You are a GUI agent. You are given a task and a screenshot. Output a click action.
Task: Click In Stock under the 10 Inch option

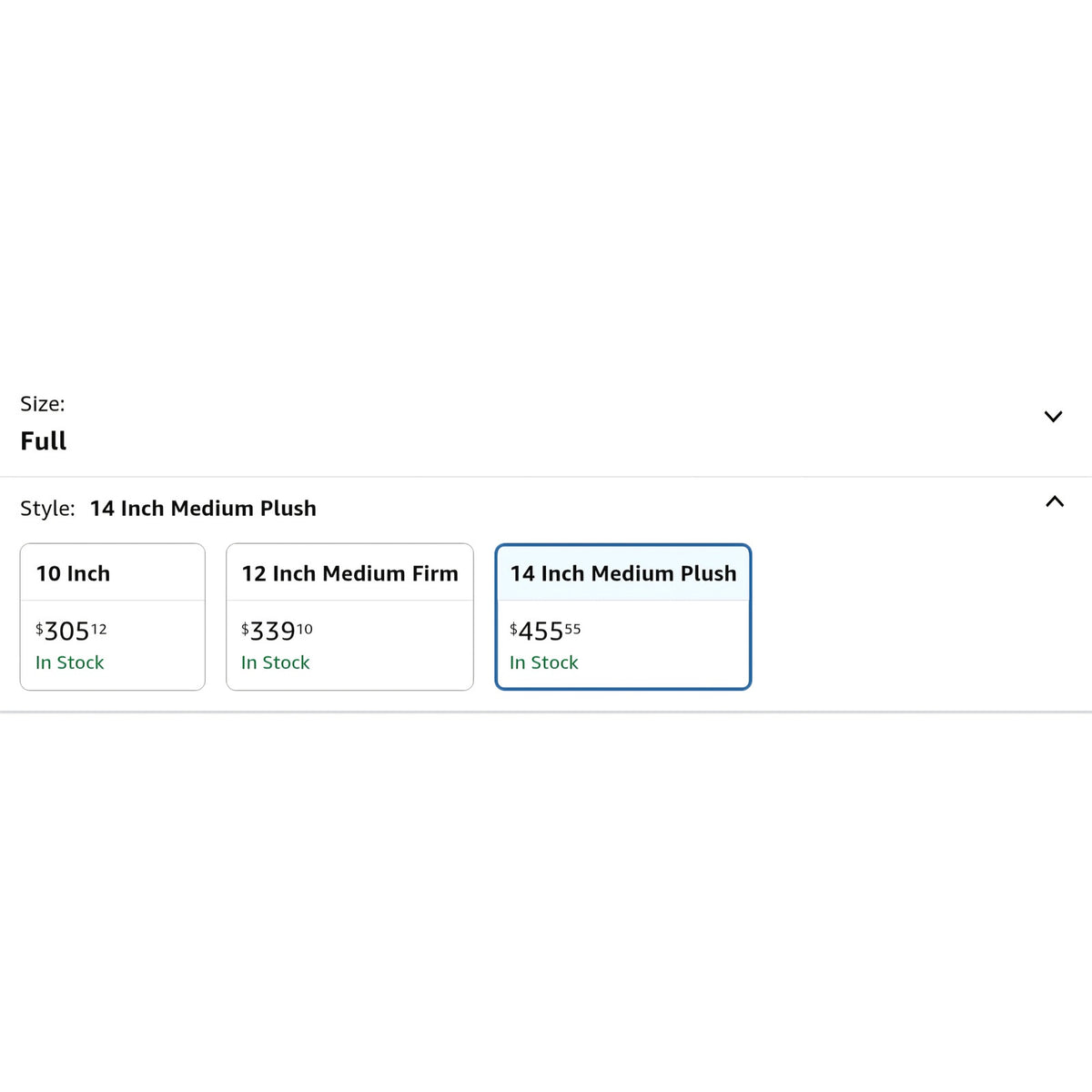70,662
